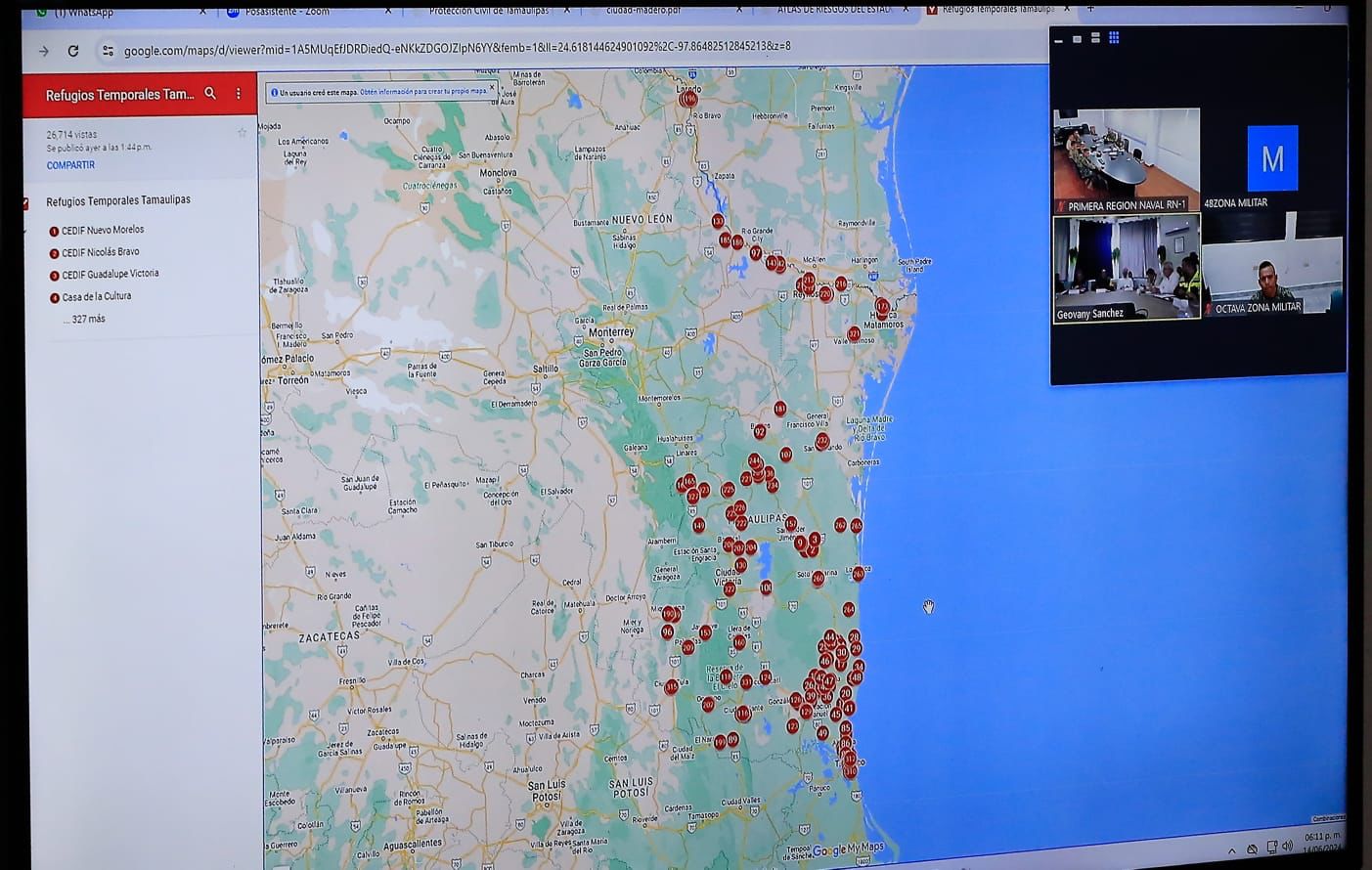Image resolution: width=1372 pixels, height=870 pixels.
Task: Click the COMPARTIR link
Action: (70, 165)
